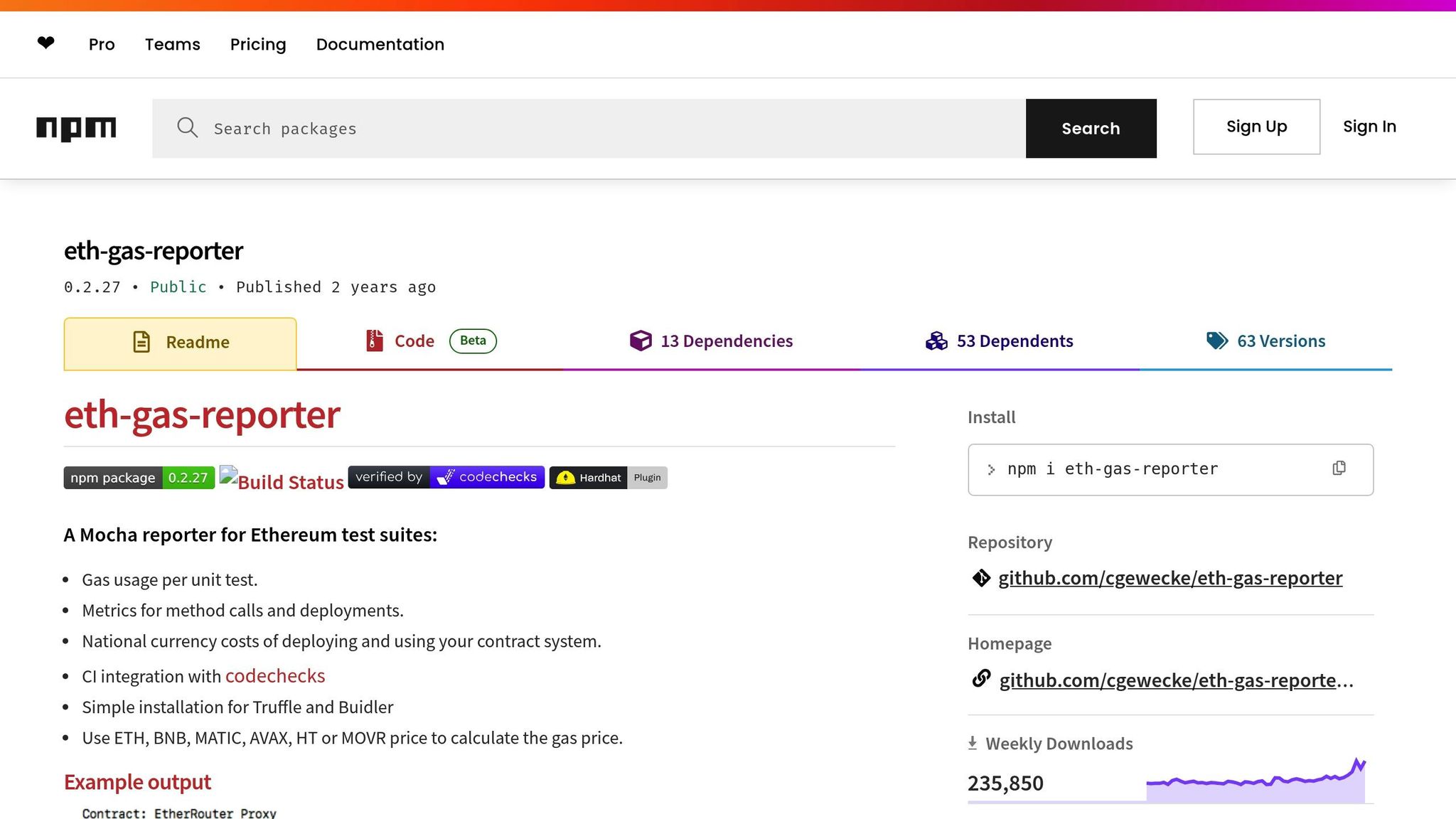Click the '235,850' weekly downloads count
The image size is (1456, 819).
coord(1005,783)
